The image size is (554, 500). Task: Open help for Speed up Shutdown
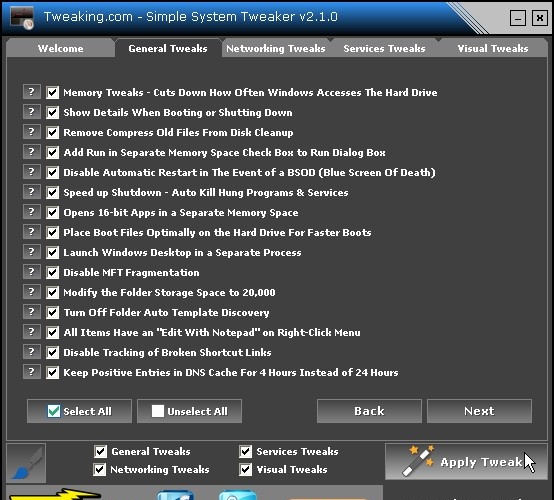point(31,192)
